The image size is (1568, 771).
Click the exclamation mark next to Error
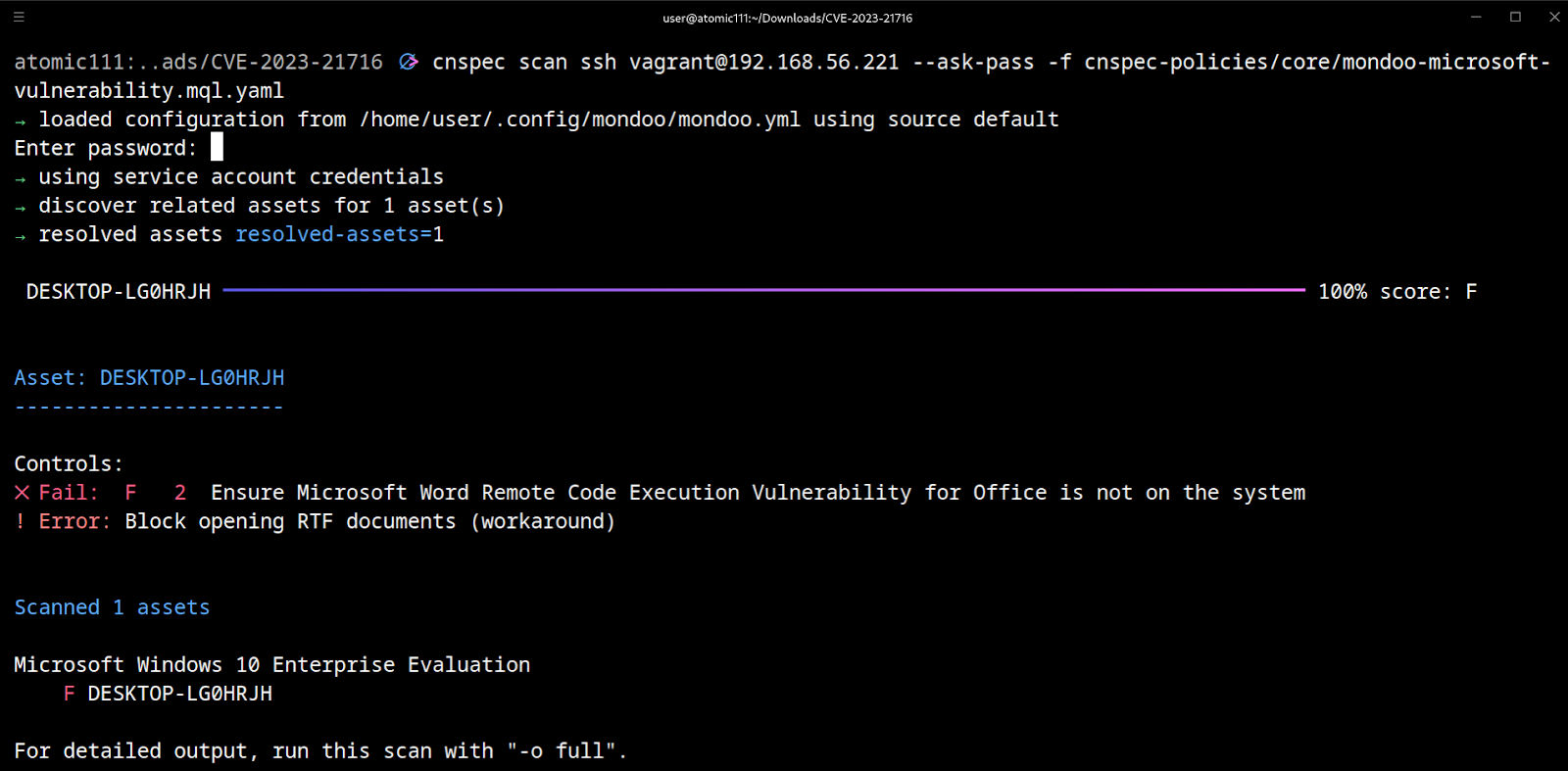coord(19,521)
